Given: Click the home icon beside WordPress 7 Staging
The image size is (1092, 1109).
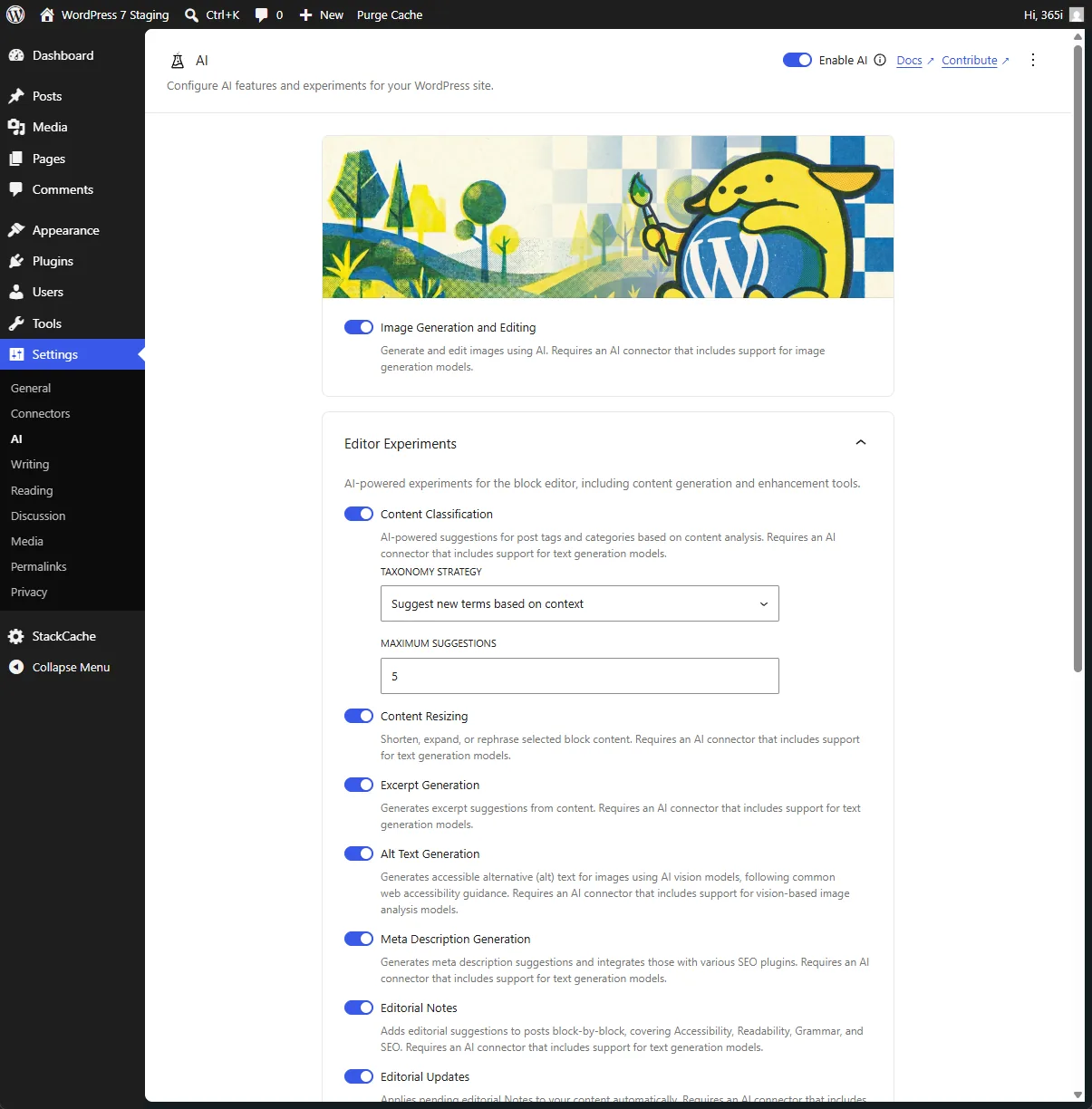Looking at the screenshot, I should click(x=47, y=14).
